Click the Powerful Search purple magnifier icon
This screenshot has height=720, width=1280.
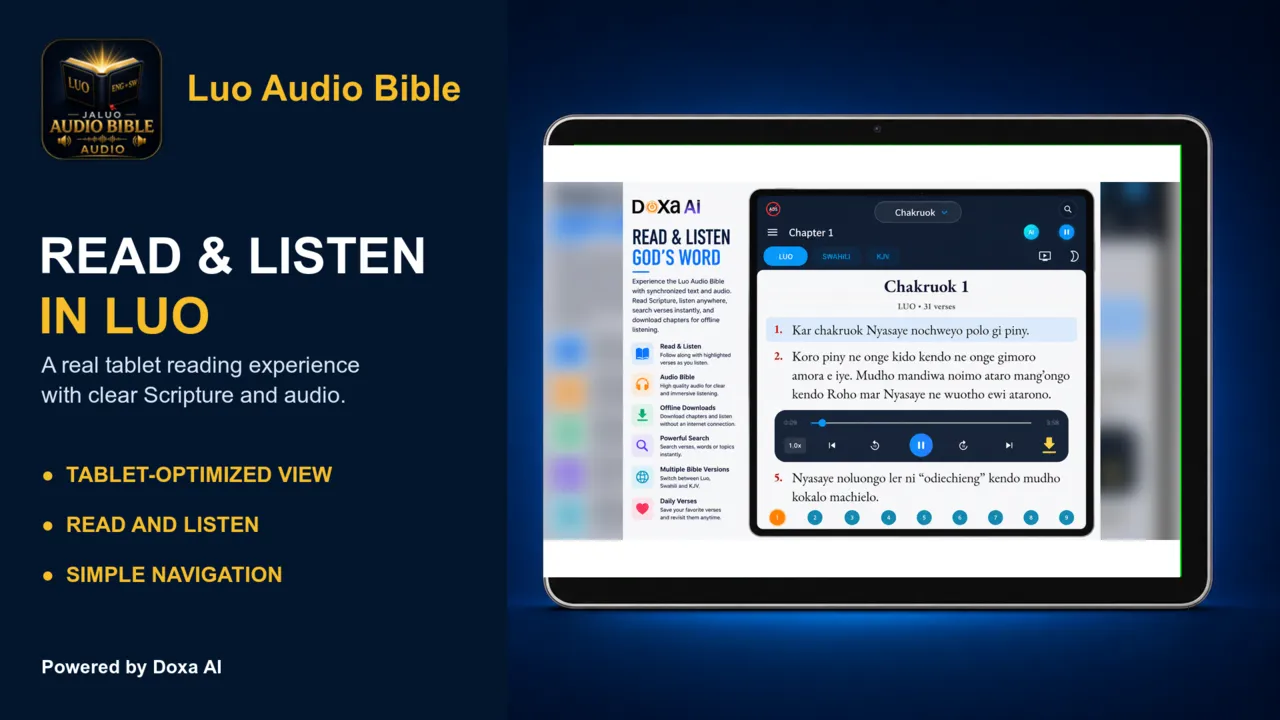pyautogui.click(x=642, y=446)
